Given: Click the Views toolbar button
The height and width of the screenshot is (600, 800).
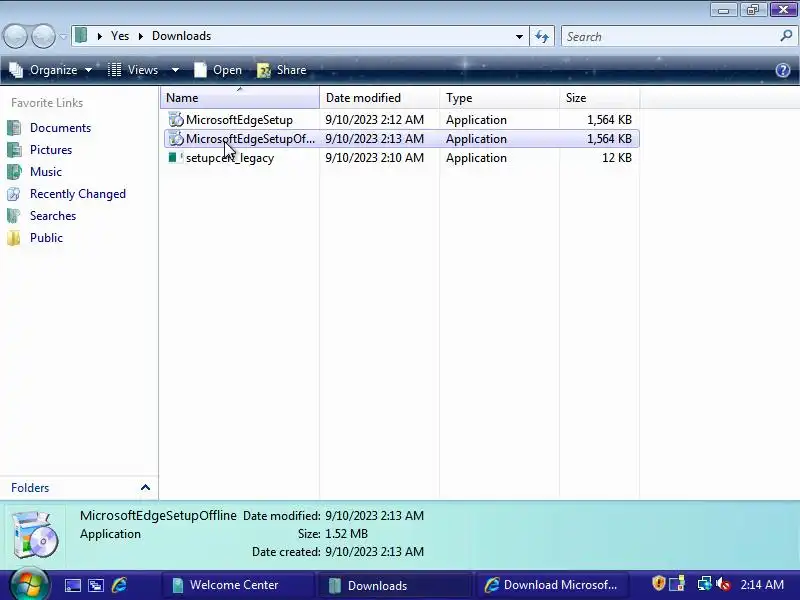Looking at the screenshot, I should point(133,70).
